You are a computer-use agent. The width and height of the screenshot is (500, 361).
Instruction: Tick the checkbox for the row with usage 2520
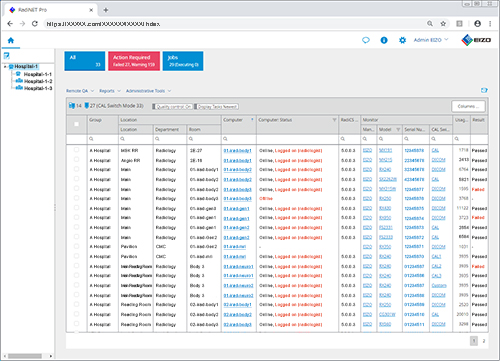76,304
